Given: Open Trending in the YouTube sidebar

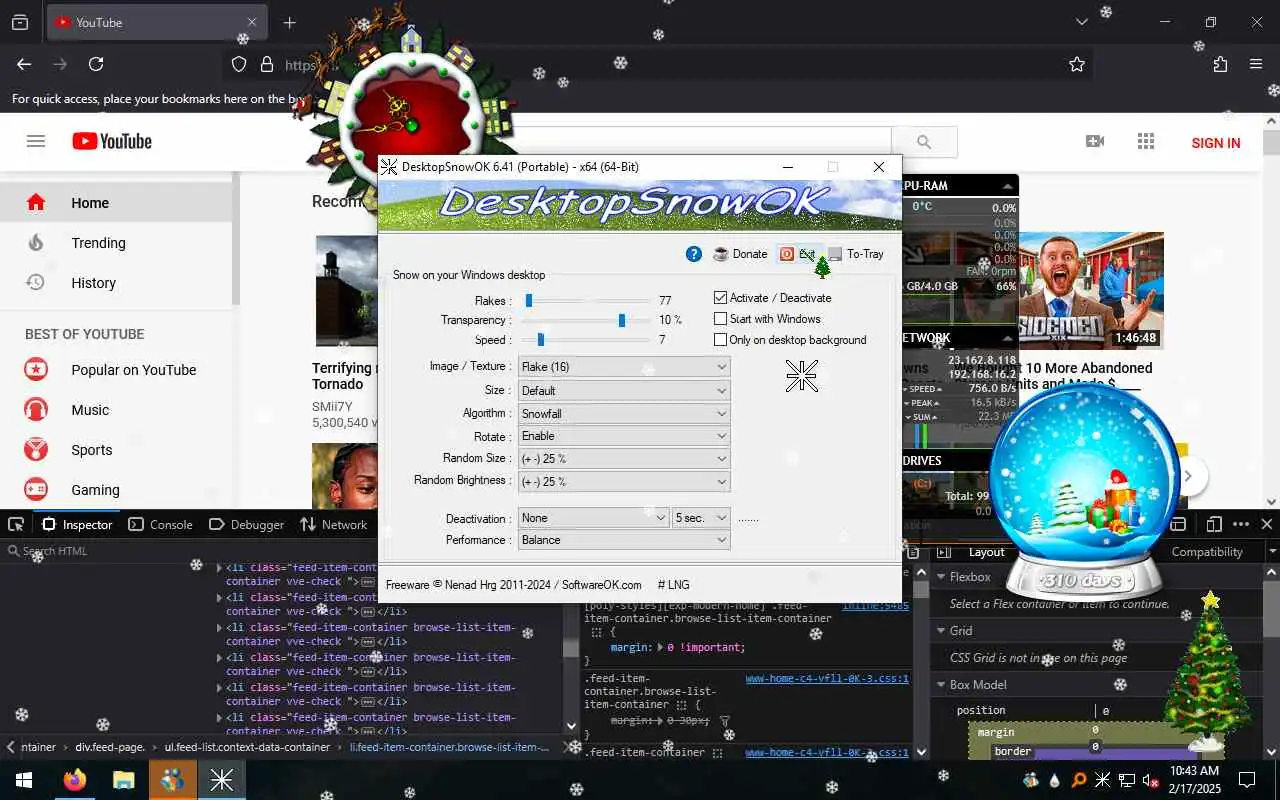Looking at the screenshot, I should click(116, 243).
